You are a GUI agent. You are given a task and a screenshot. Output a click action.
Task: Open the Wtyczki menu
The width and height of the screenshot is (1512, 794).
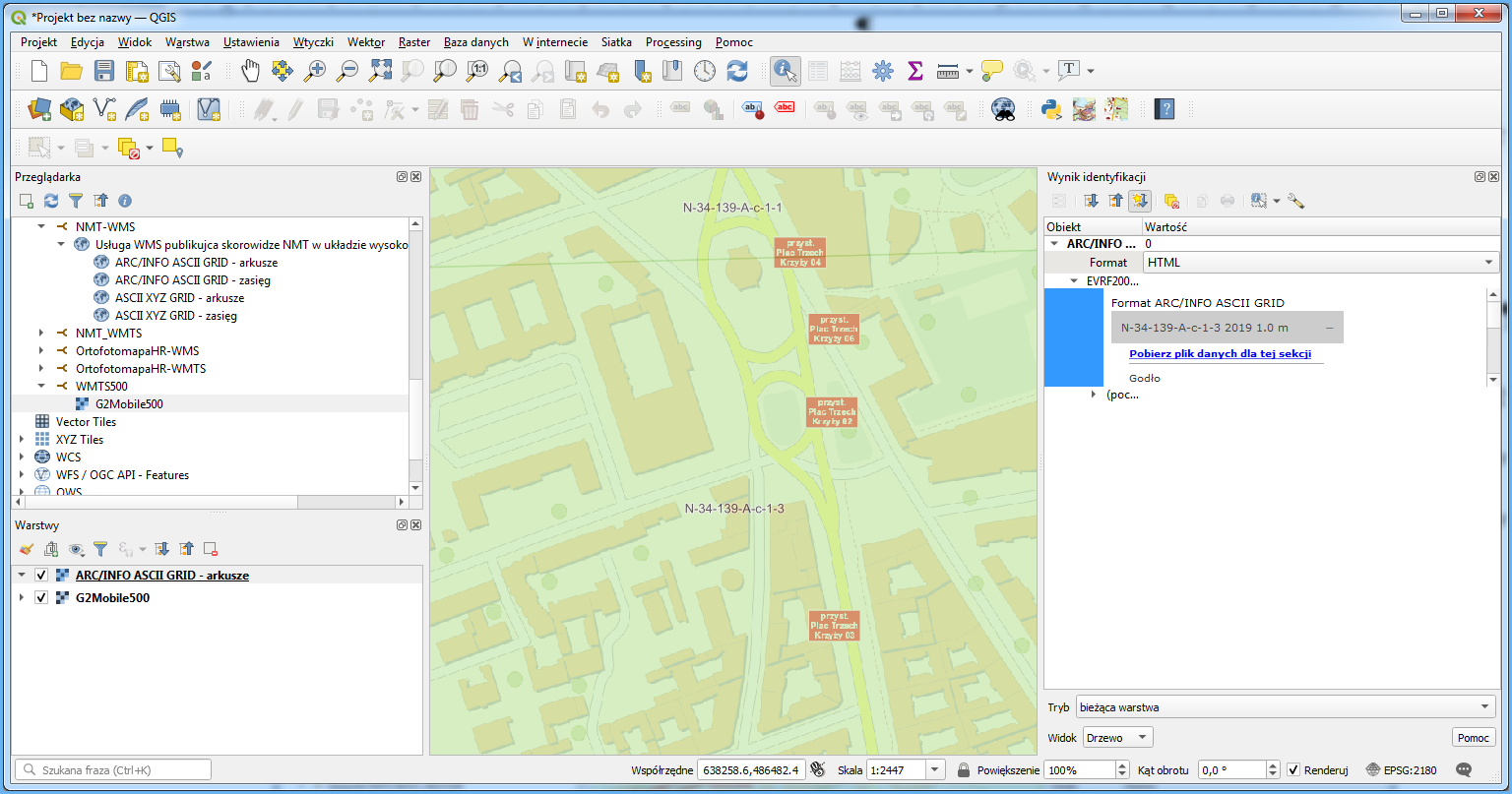[x=313, y=42]
